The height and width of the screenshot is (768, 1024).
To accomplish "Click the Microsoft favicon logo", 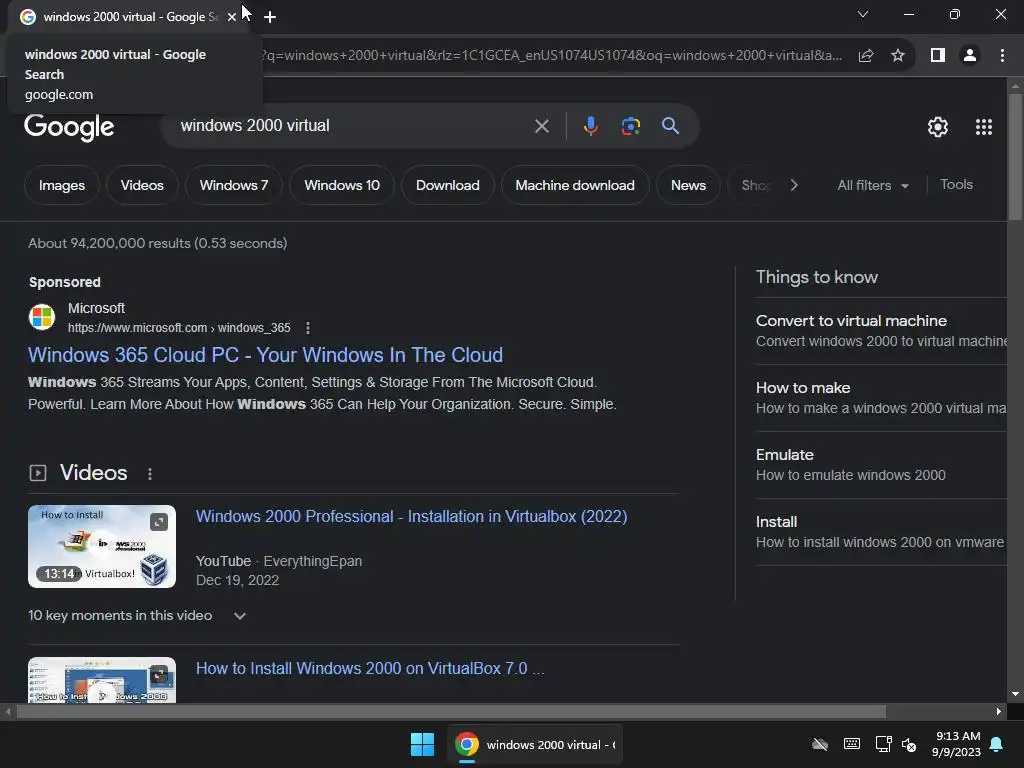I will tap(42, 317).
